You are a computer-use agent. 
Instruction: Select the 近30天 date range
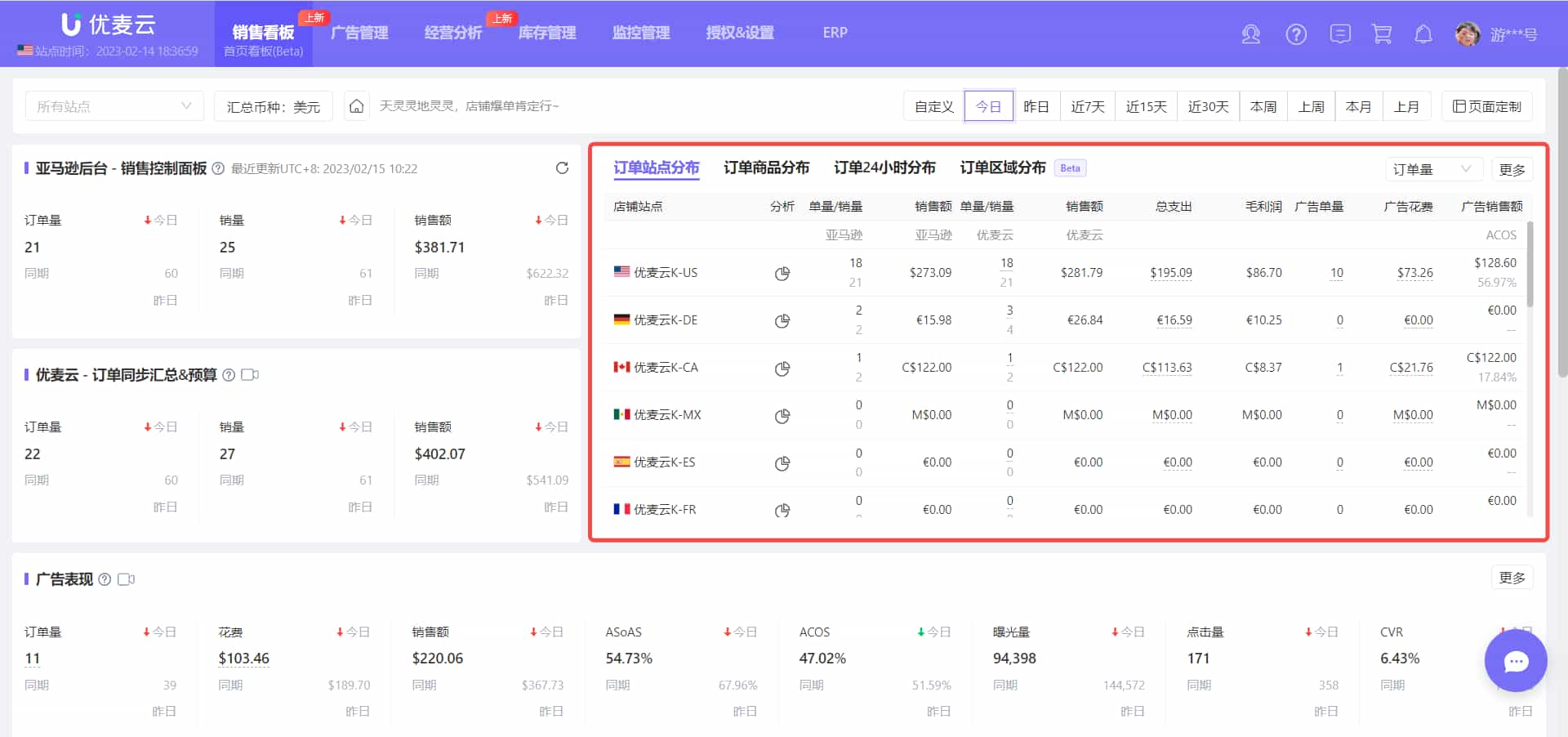point(1209,106)
